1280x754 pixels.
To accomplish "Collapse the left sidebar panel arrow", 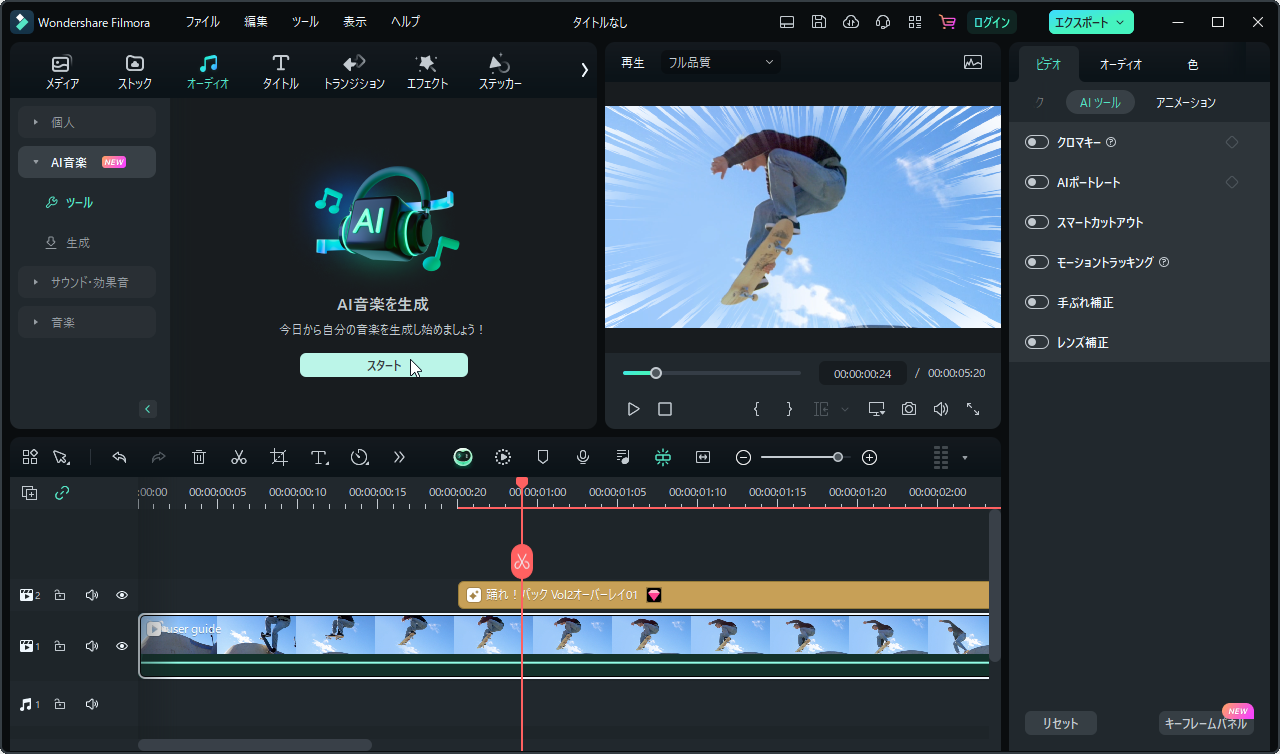I will point(148,408).
